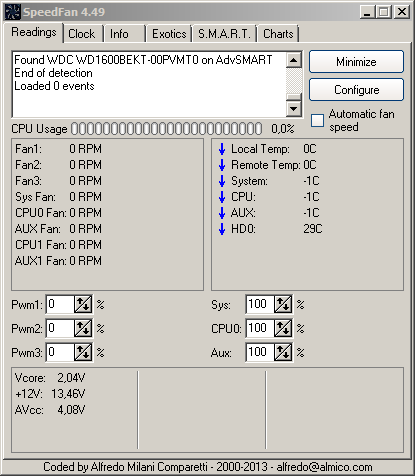Click the CPU0 Fan reading

click(x=58, y=213)
